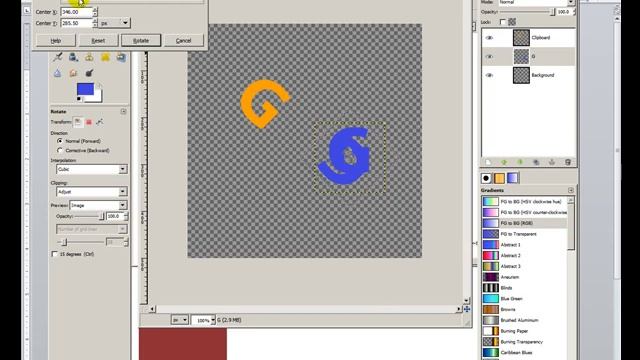Set transform target to Layer
The image size is (640, 360).
78,122
